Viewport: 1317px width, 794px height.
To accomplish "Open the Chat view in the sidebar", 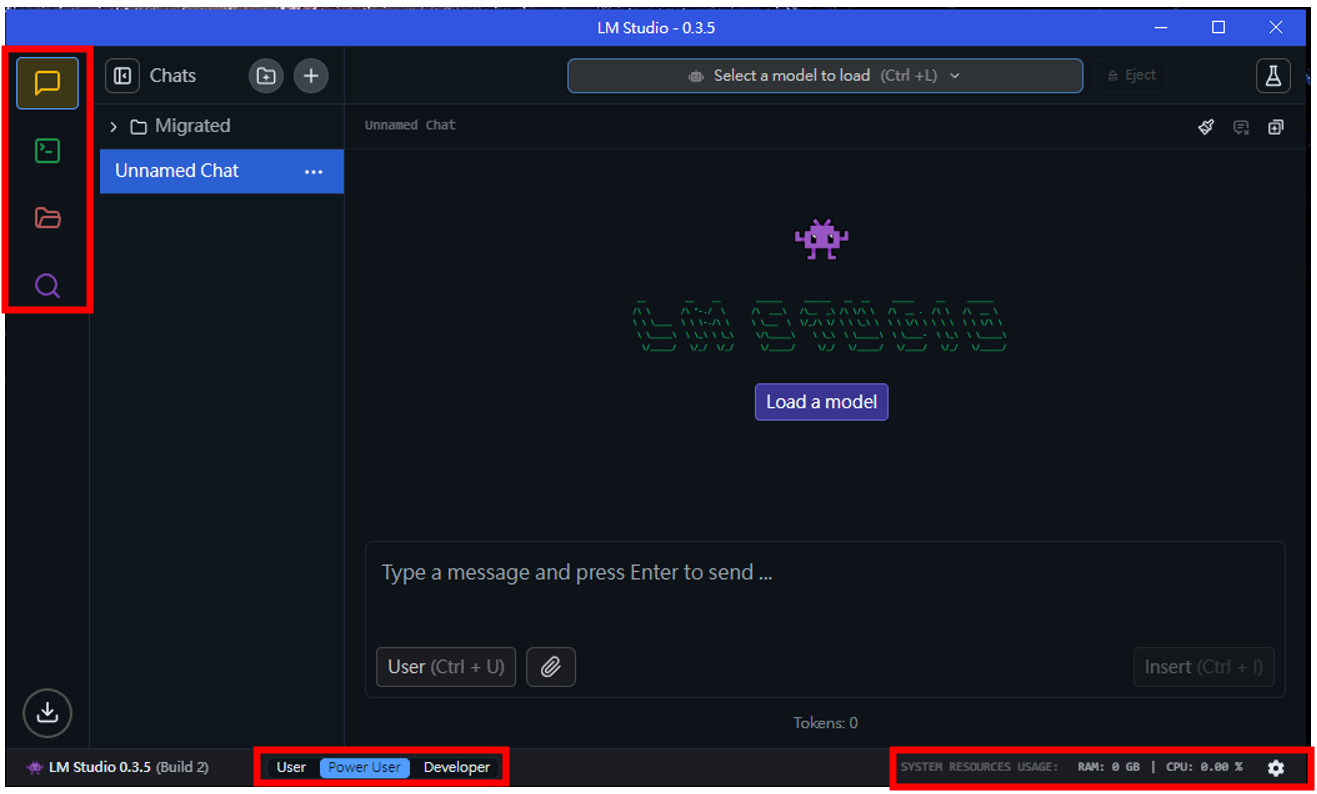I will click(47, 83).
